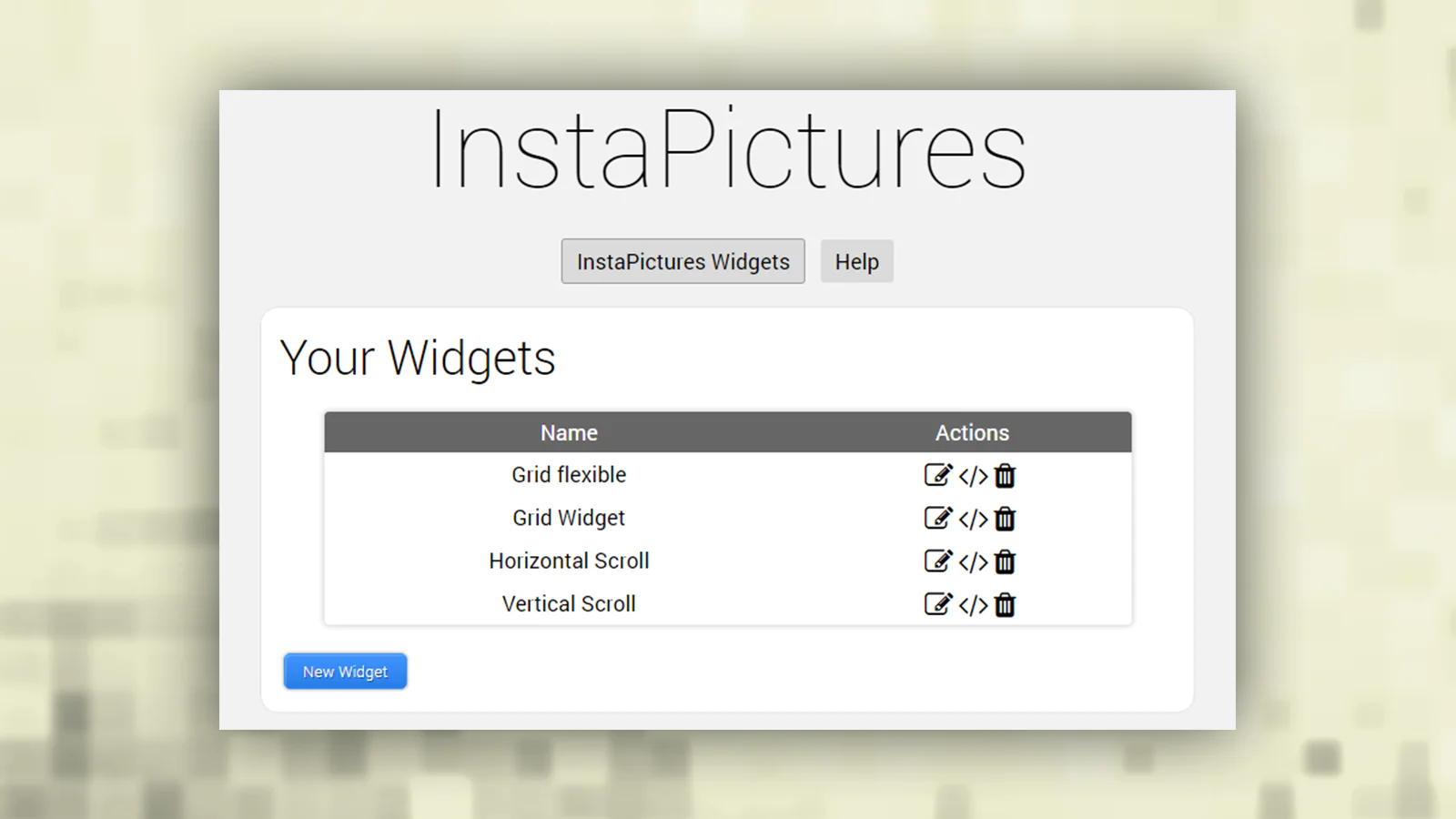Edit the Horizontal Scroll widget

[x=937, y=561]
